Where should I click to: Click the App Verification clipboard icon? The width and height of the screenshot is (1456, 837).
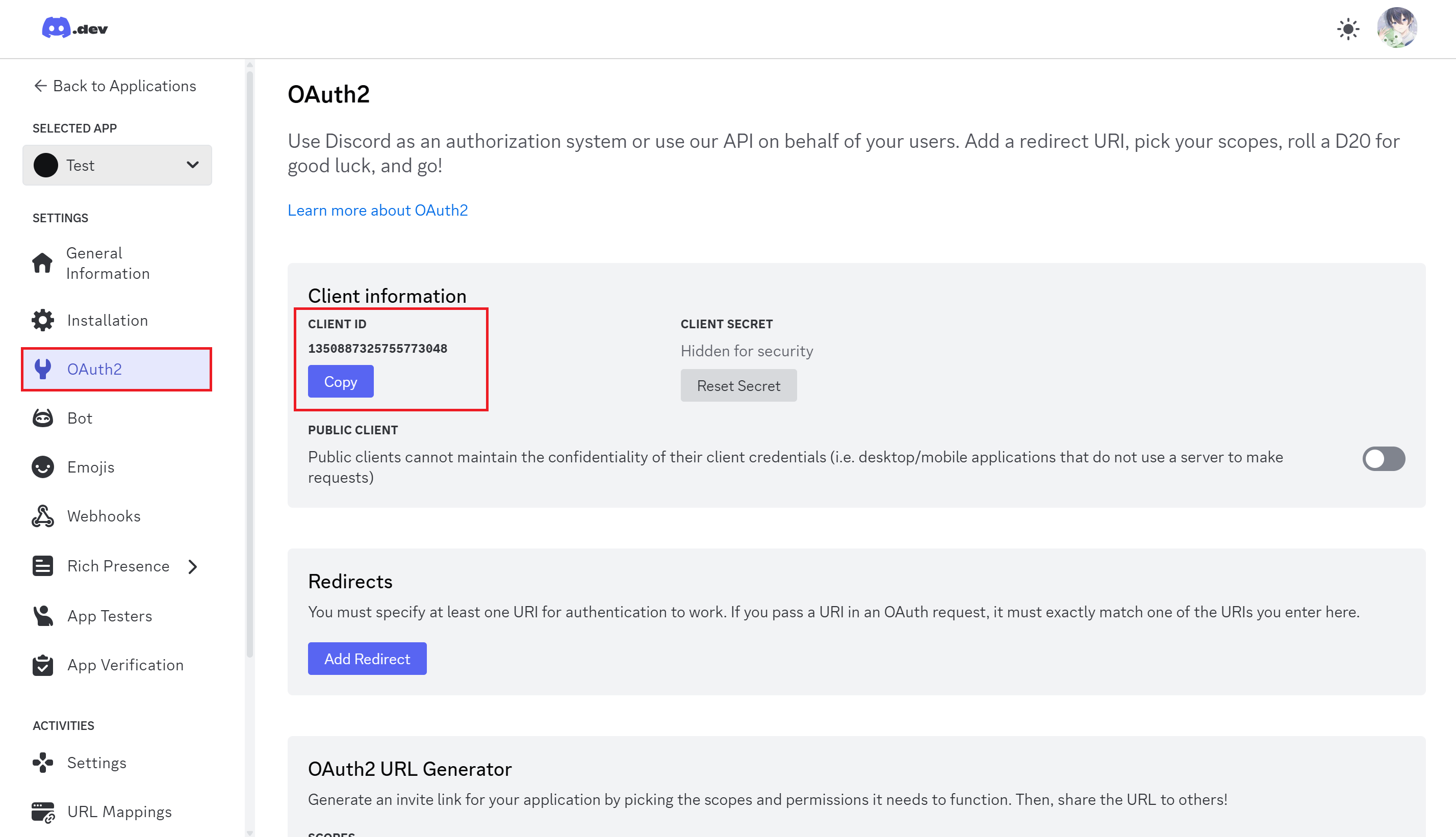click(42, 665)
